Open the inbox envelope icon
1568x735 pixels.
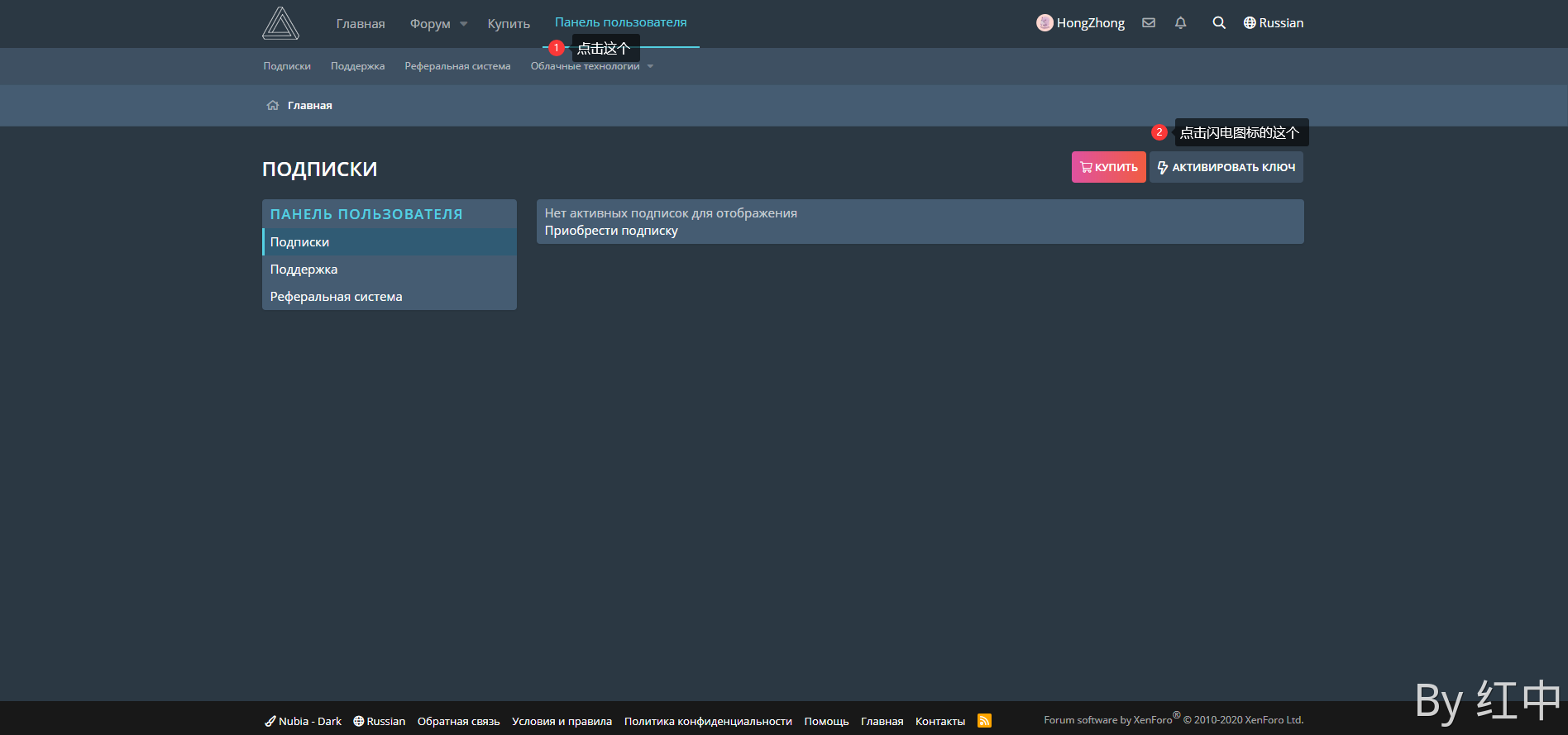tap(1149, 23)
